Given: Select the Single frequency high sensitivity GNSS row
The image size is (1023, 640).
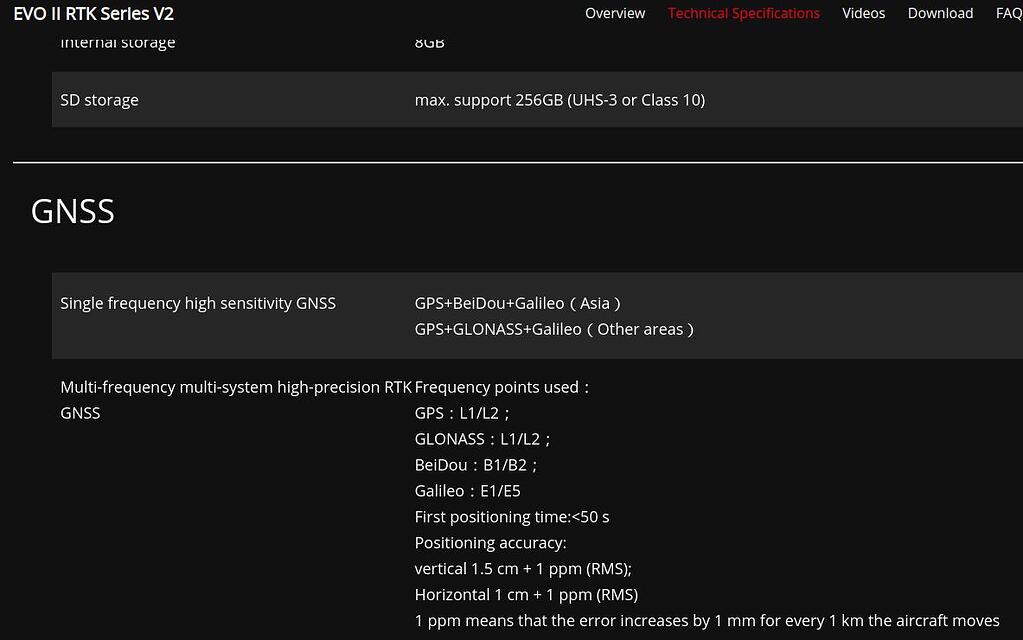Looking at the screenshot, I should [197, 303].
